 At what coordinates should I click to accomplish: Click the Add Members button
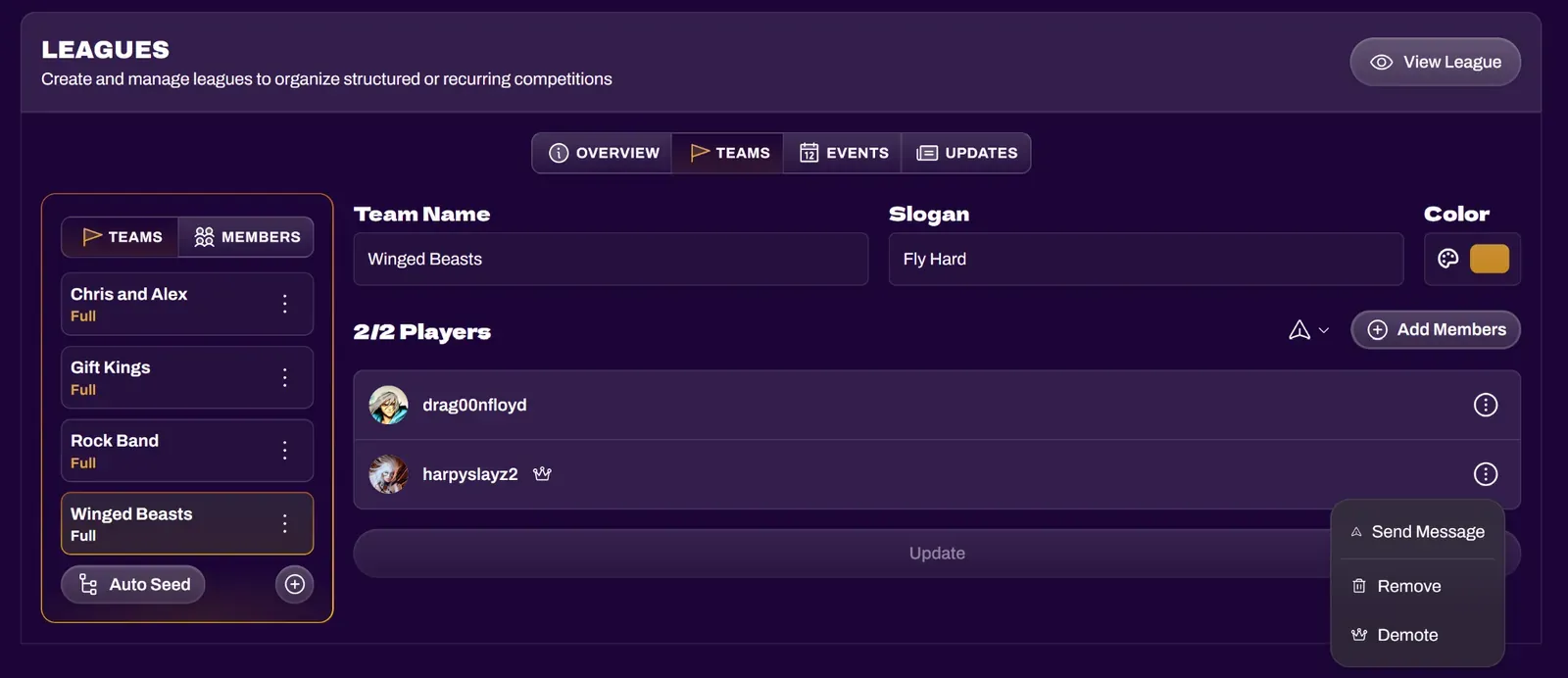click(x=1435, y=329)
